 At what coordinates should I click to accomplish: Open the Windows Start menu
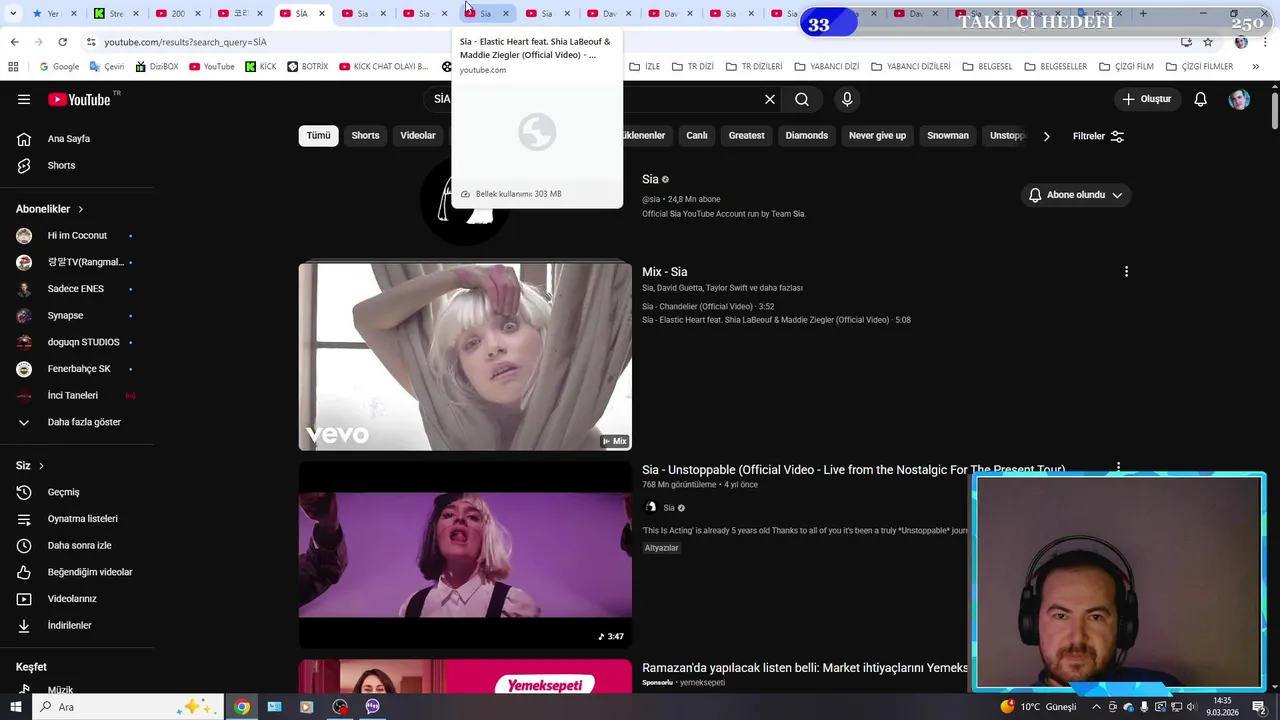[x=15, y=707]
